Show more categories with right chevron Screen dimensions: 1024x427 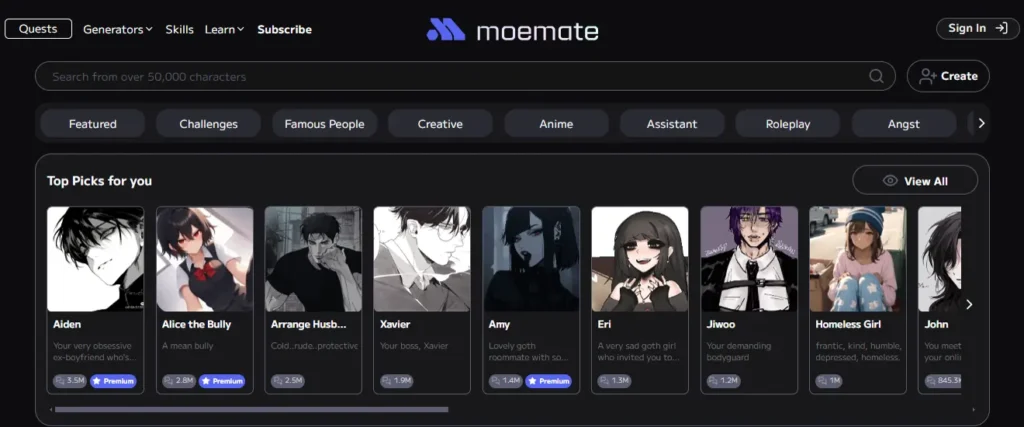tap(981, 123)
